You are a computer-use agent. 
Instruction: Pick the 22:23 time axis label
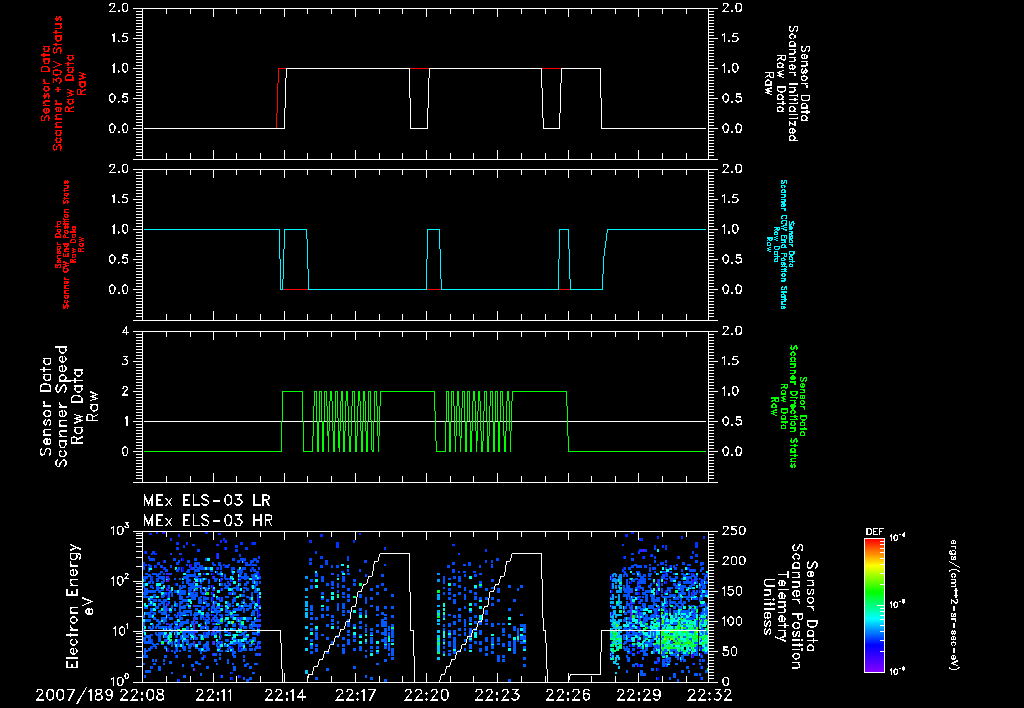point(497,695)
